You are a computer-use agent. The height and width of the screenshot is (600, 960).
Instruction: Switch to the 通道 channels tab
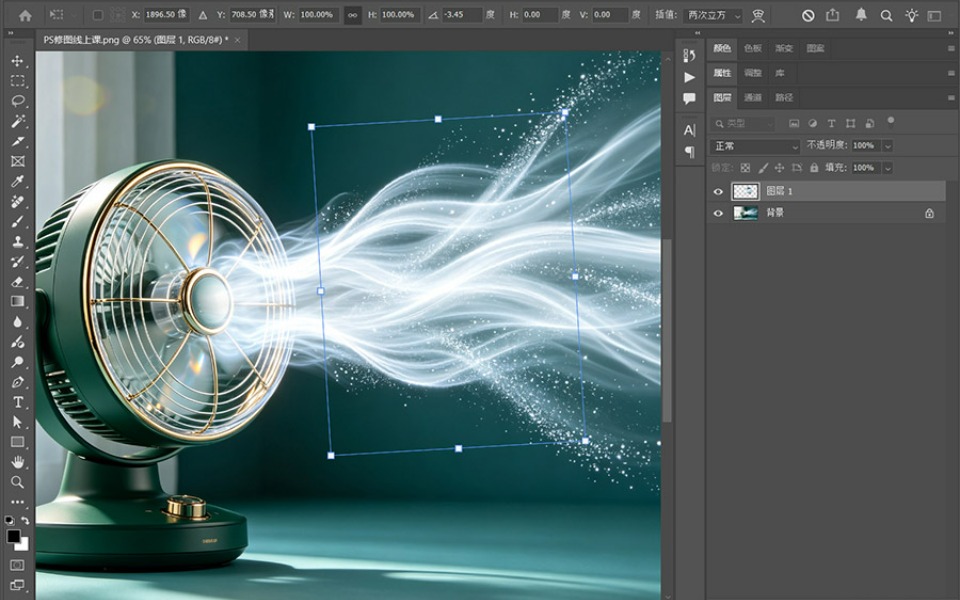[752, 97]
